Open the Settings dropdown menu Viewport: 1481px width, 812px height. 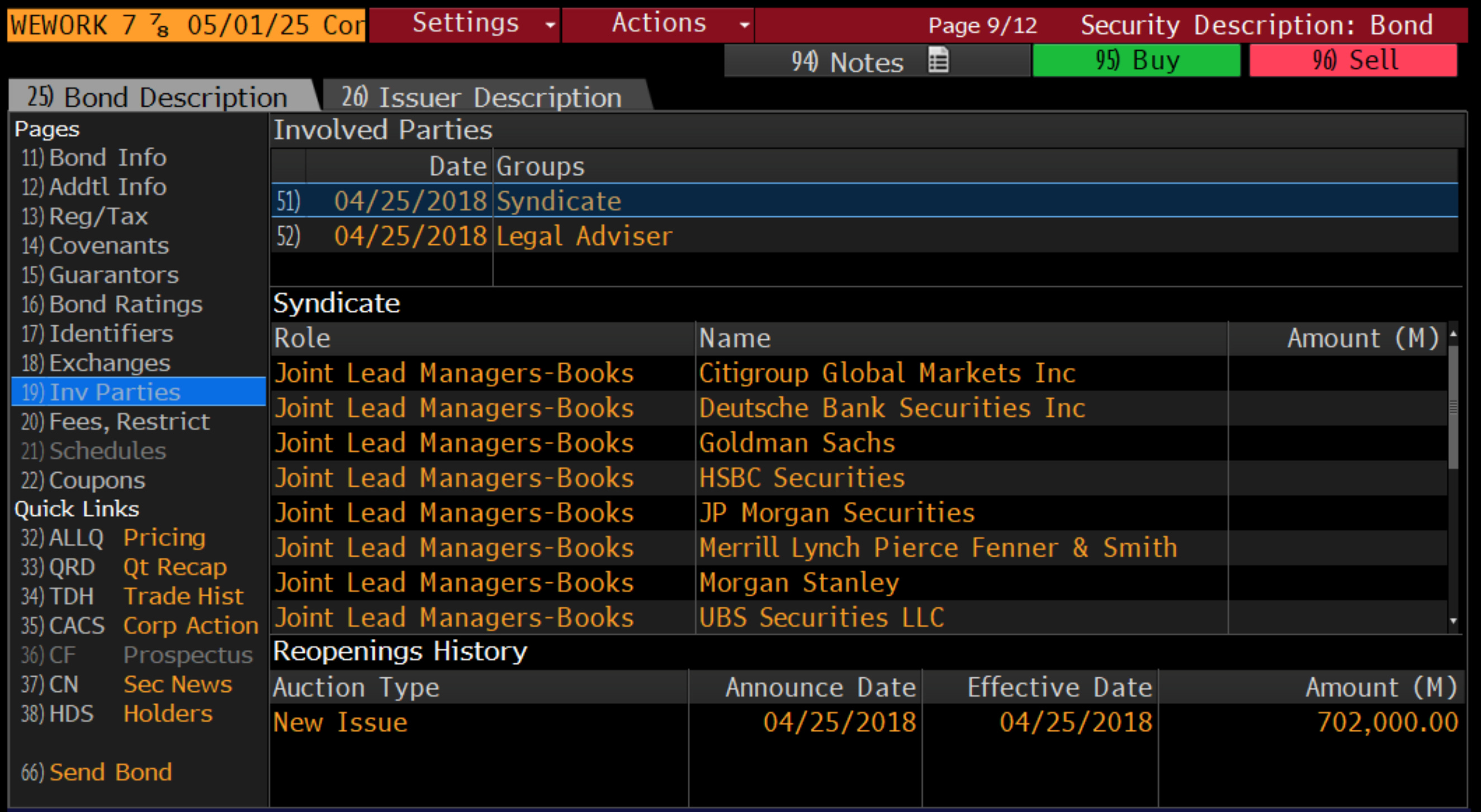(465, 24)
